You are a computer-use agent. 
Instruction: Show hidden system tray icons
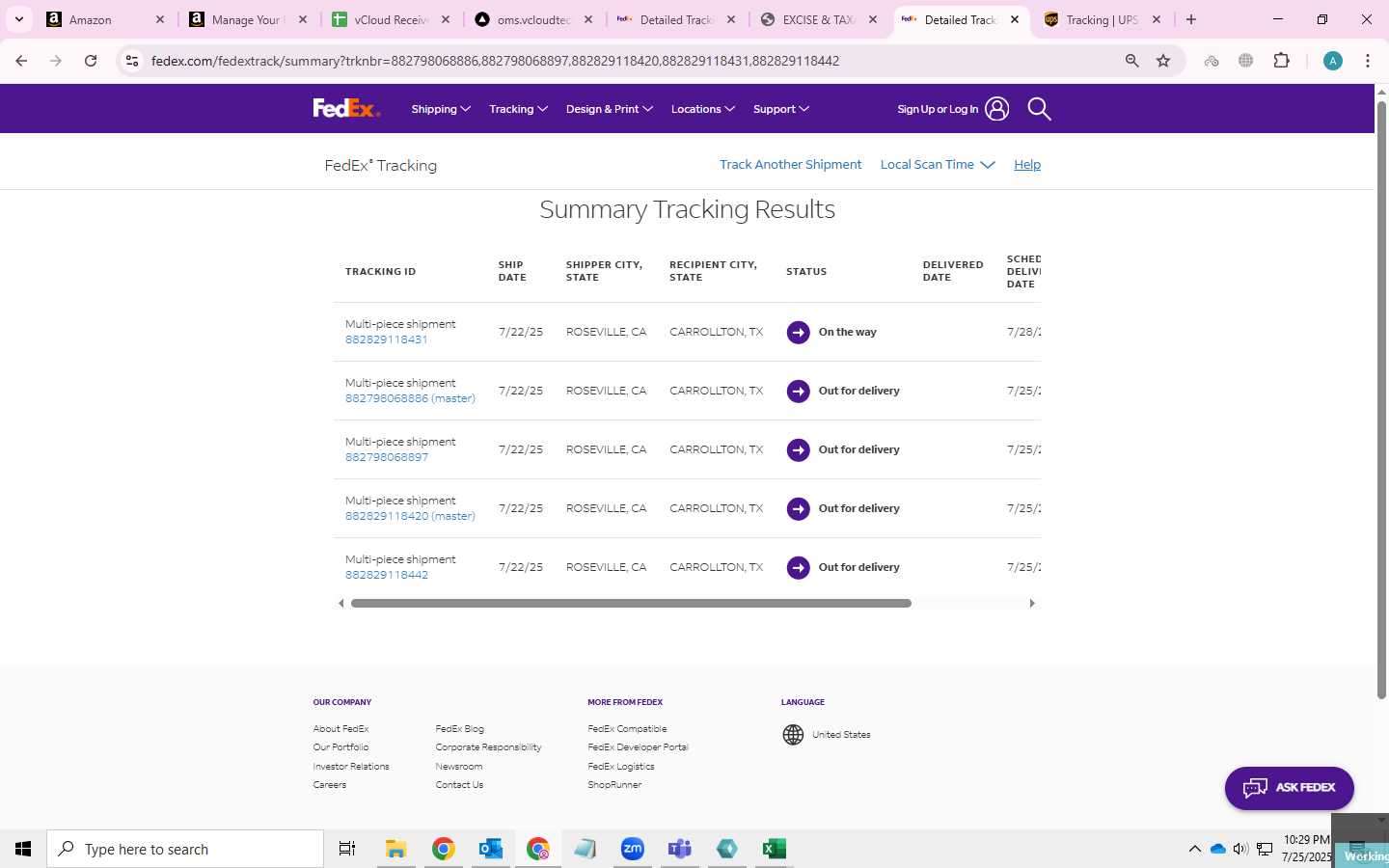coord(1194,849)
